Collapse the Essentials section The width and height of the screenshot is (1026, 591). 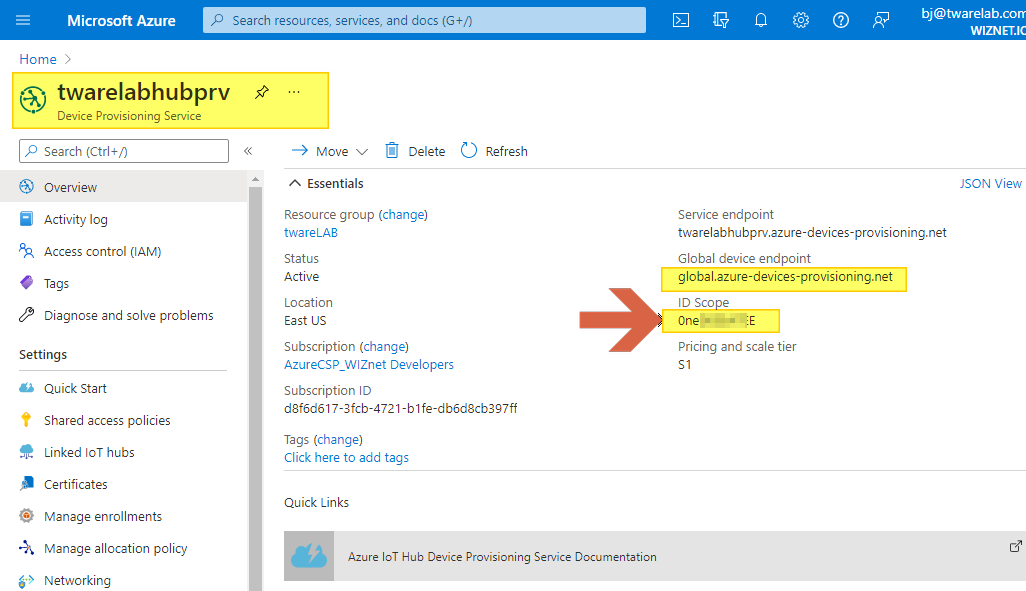326,183
